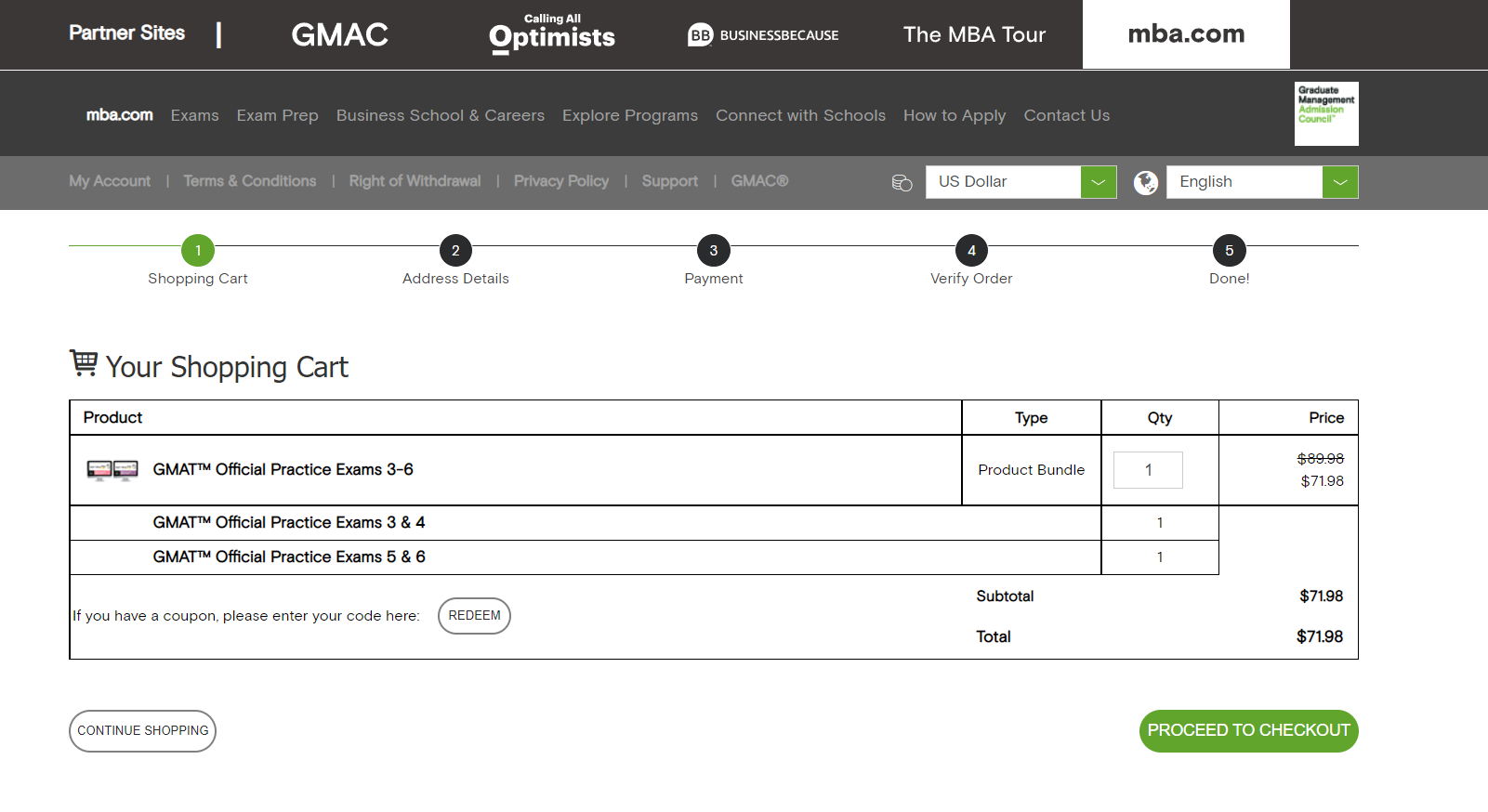The image size is (1488, 812).
Task: Click PROCEED TO CHECKOUT button
Action: point(1248,731)
